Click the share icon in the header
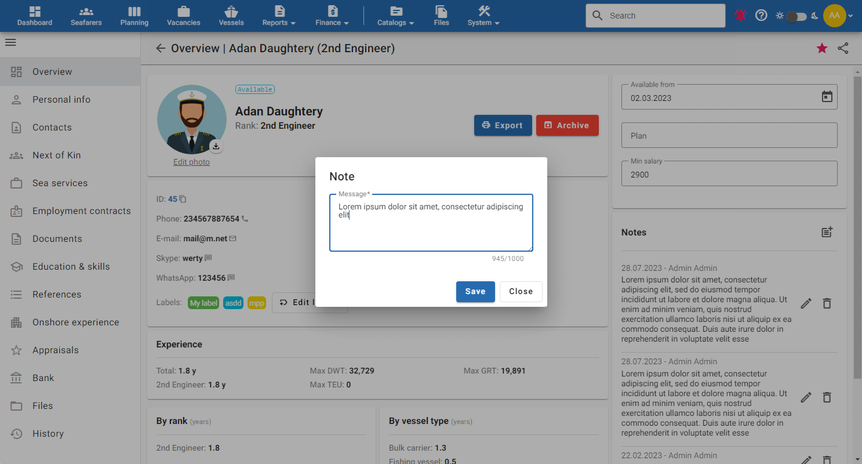 (x=843, y=48)
